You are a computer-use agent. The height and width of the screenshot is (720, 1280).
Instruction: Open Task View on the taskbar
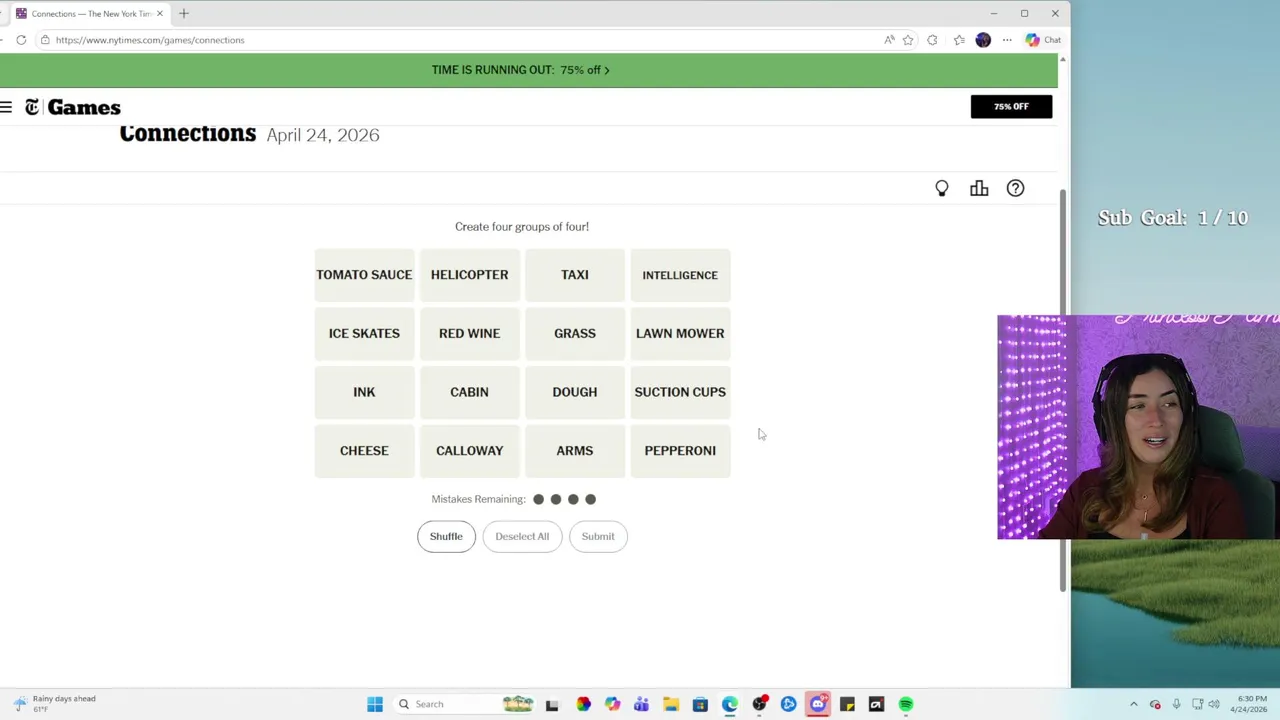click(x=552, y=704)
